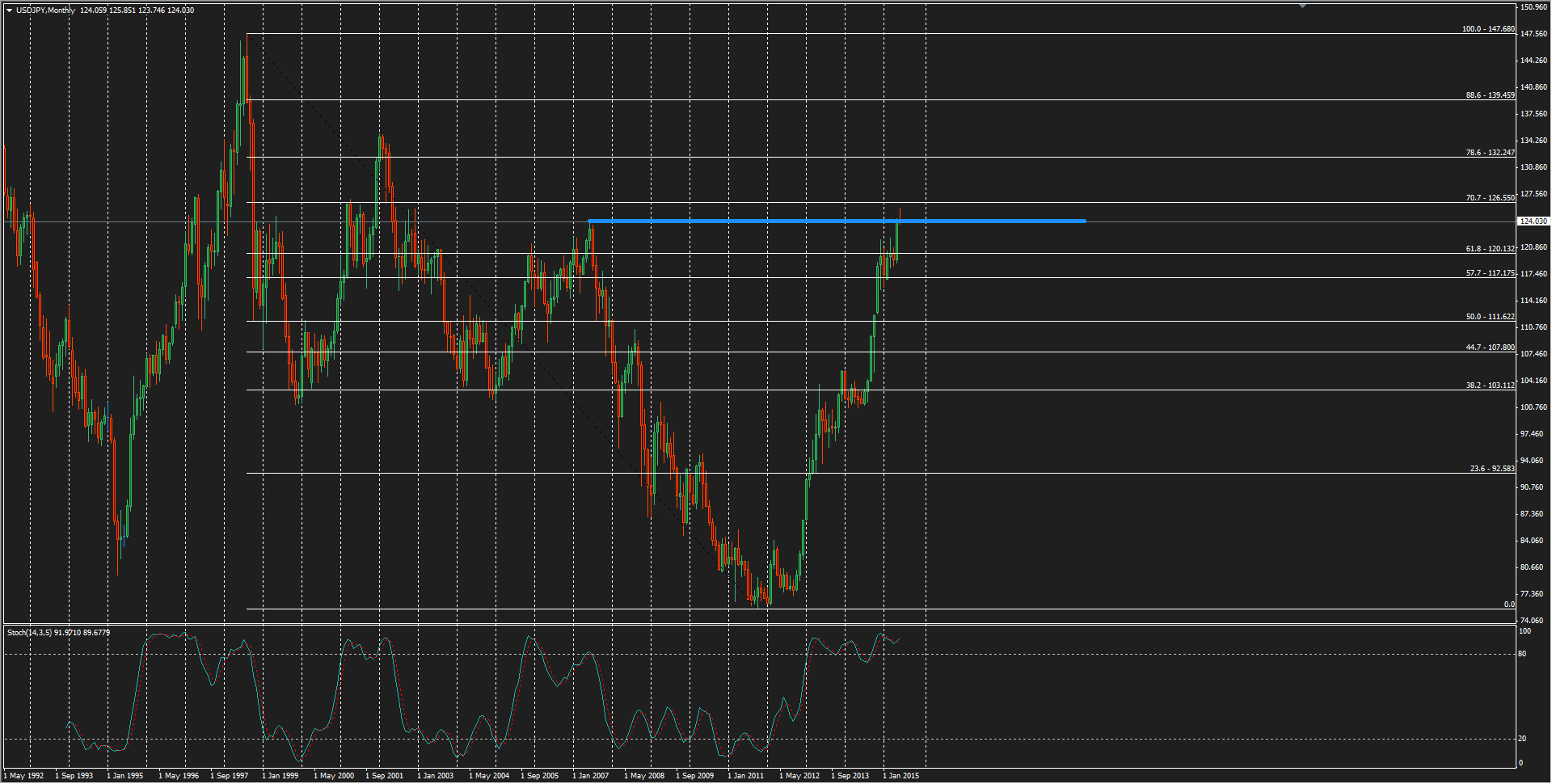Select the 23.6 - 92.583 Fibonacci label

click(1491, 469)
